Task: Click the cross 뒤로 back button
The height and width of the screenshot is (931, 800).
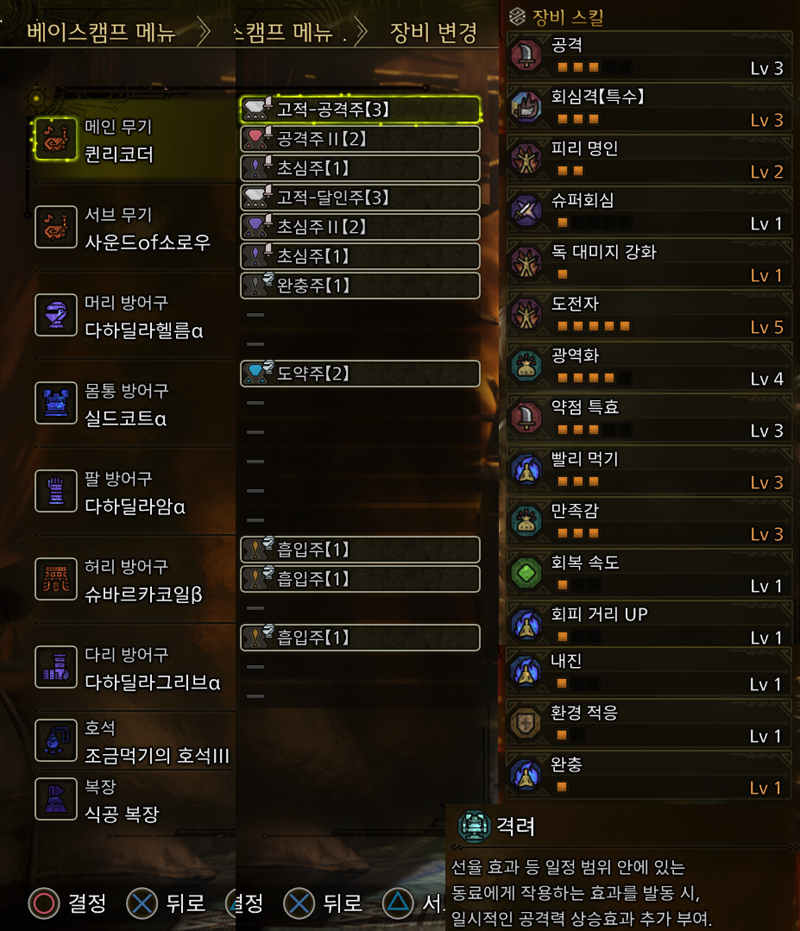Action: (166, 903)
